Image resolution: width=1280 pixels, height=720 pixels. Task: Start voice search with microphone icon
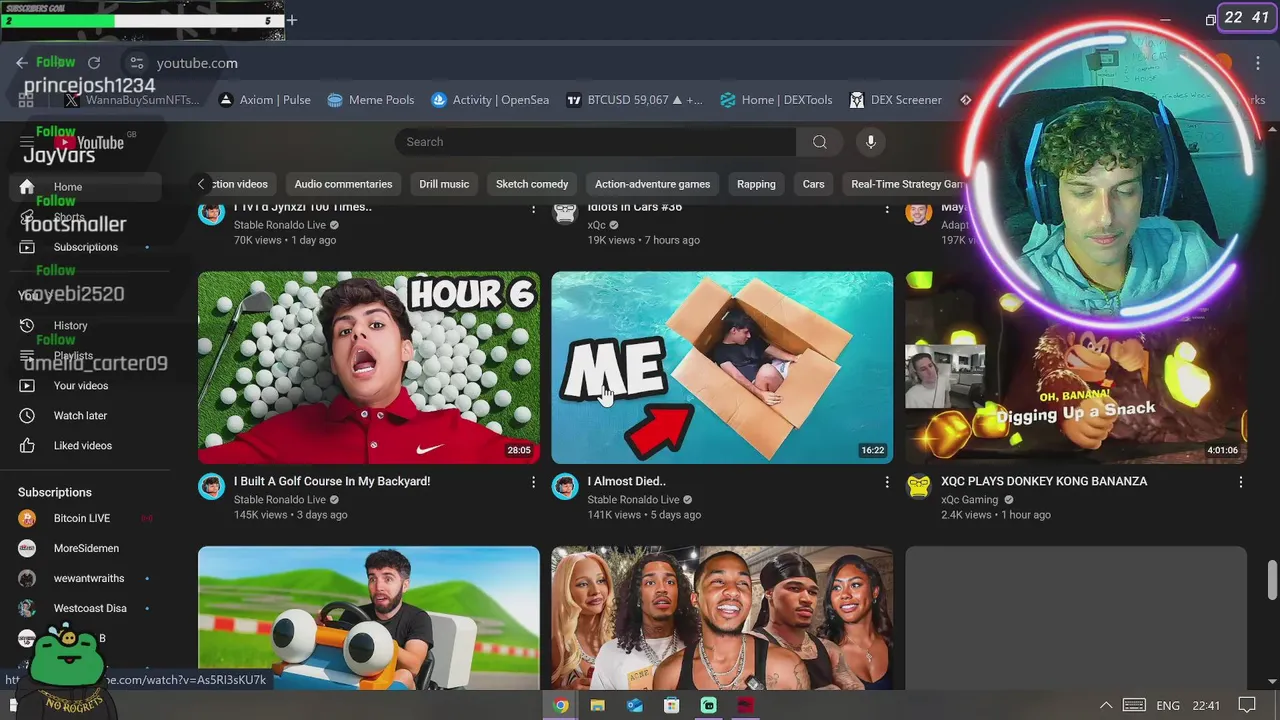871,142
